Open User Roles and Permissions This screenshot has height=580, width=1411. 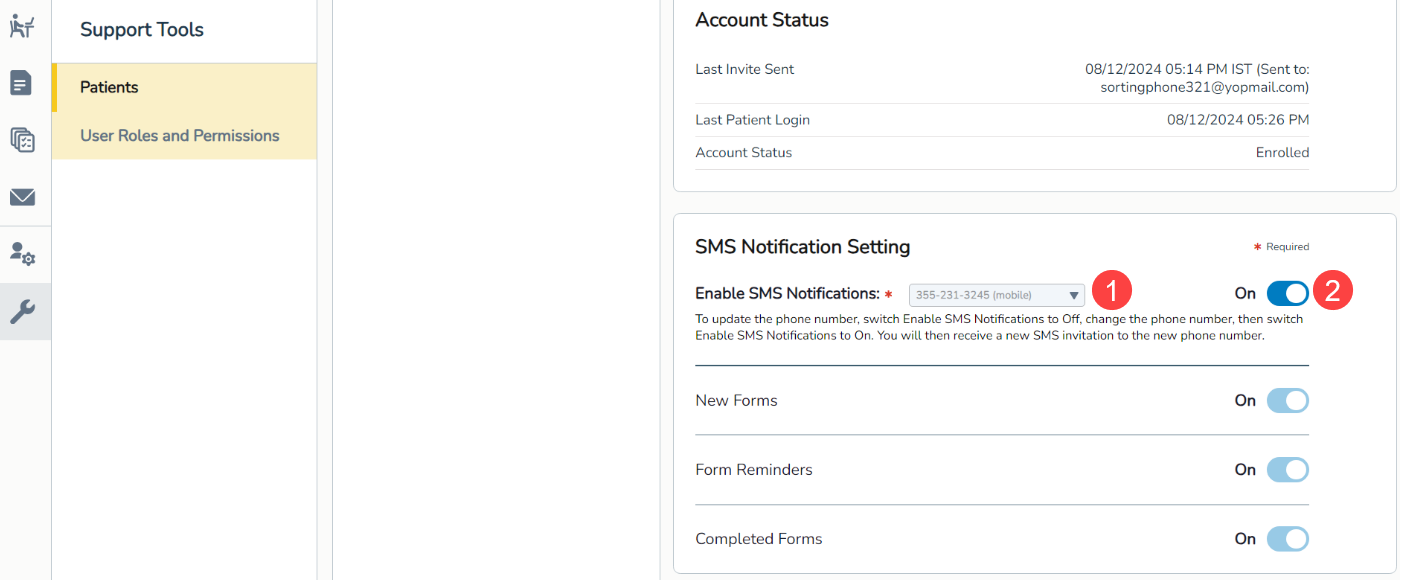180,136
